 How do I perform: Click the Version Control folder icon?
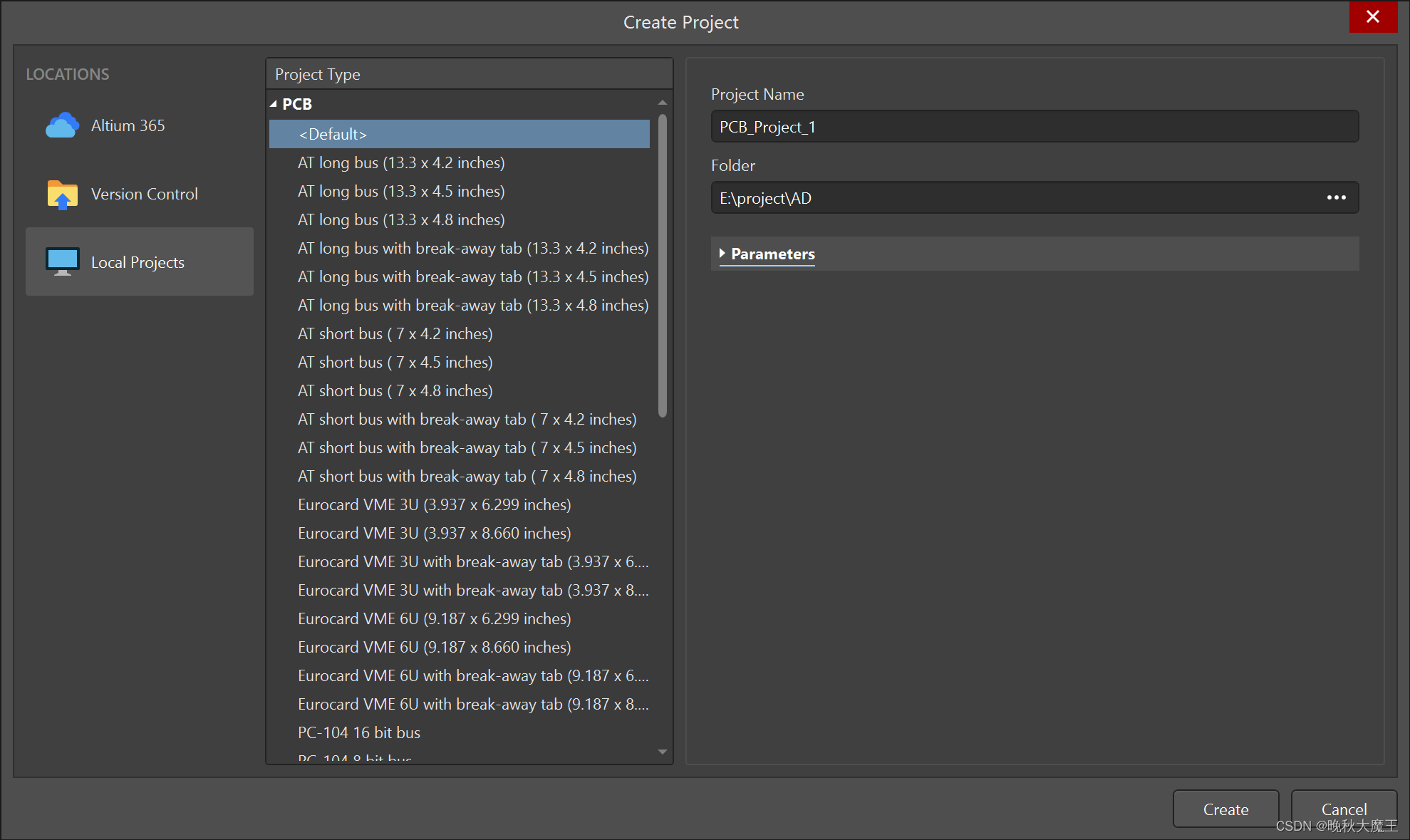pyautogui.click(x=62, y=194)
